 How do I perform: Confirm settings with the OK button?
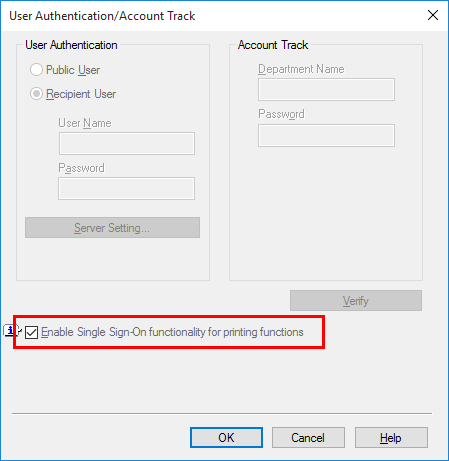pyautogui.click(x=226, y=438)
